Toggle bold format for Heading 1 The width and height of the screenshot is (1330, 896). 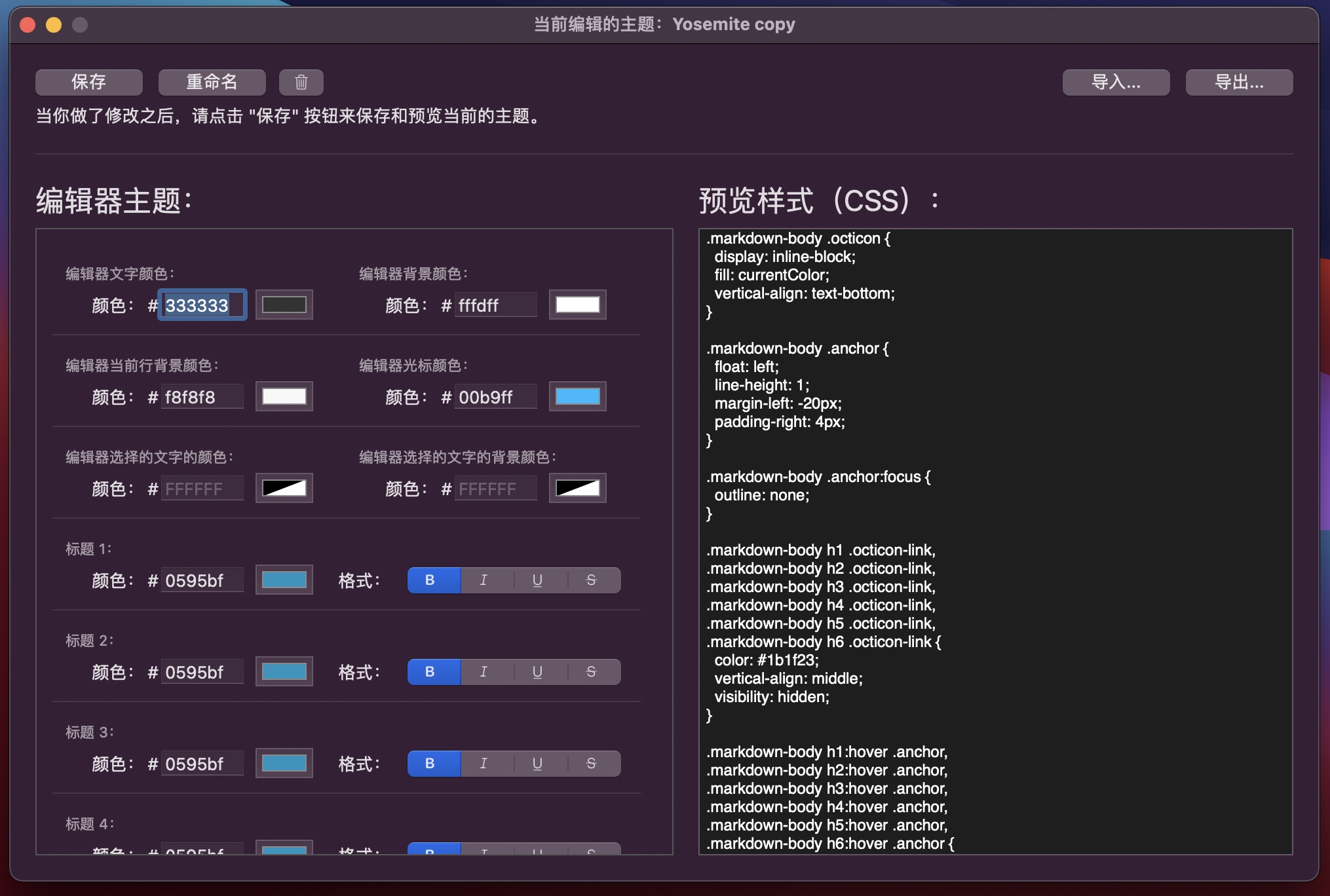(430, 580)
